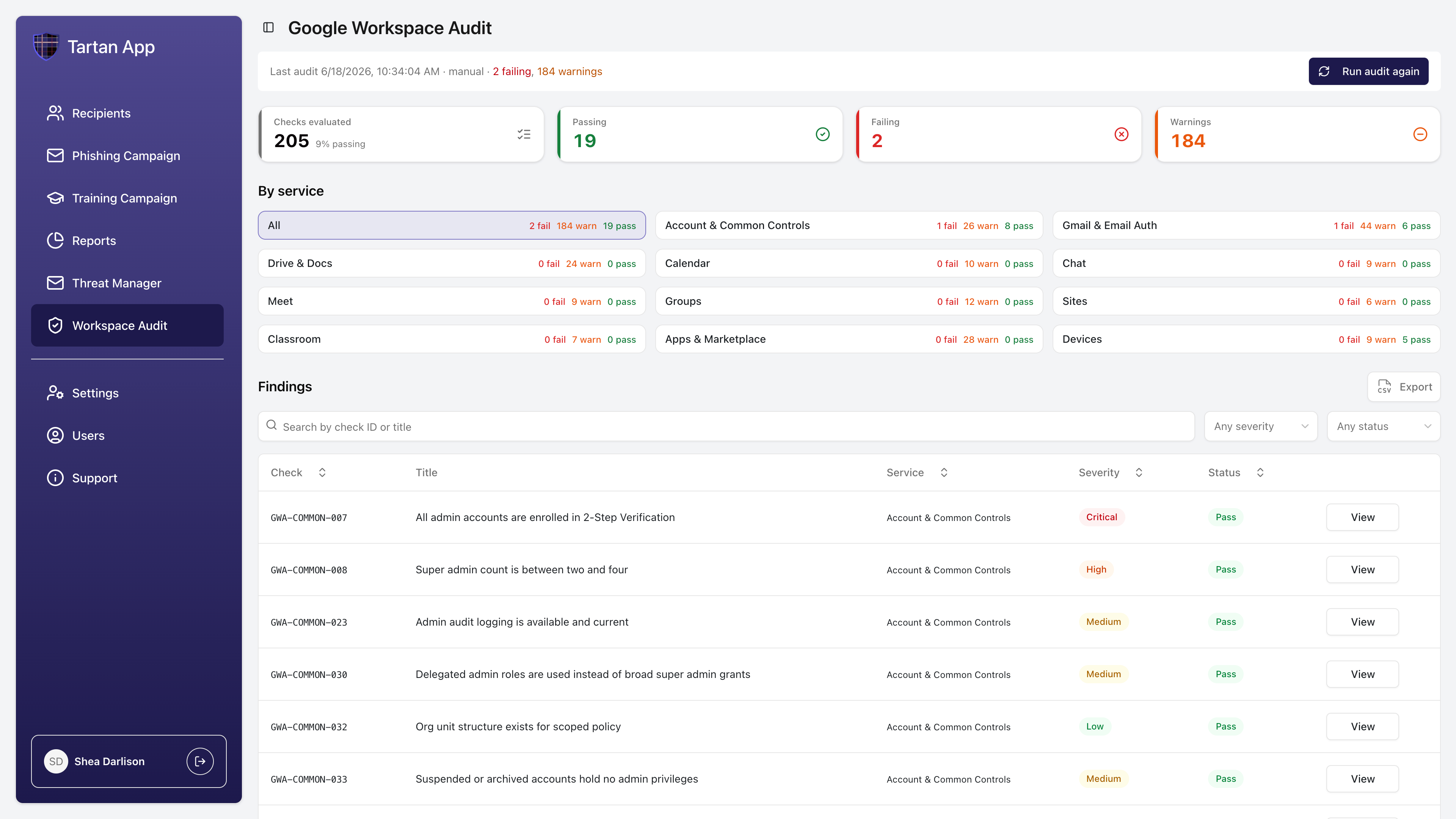
Task: Open the Support page
Action: pyautogui.click(x=127, y=478)
